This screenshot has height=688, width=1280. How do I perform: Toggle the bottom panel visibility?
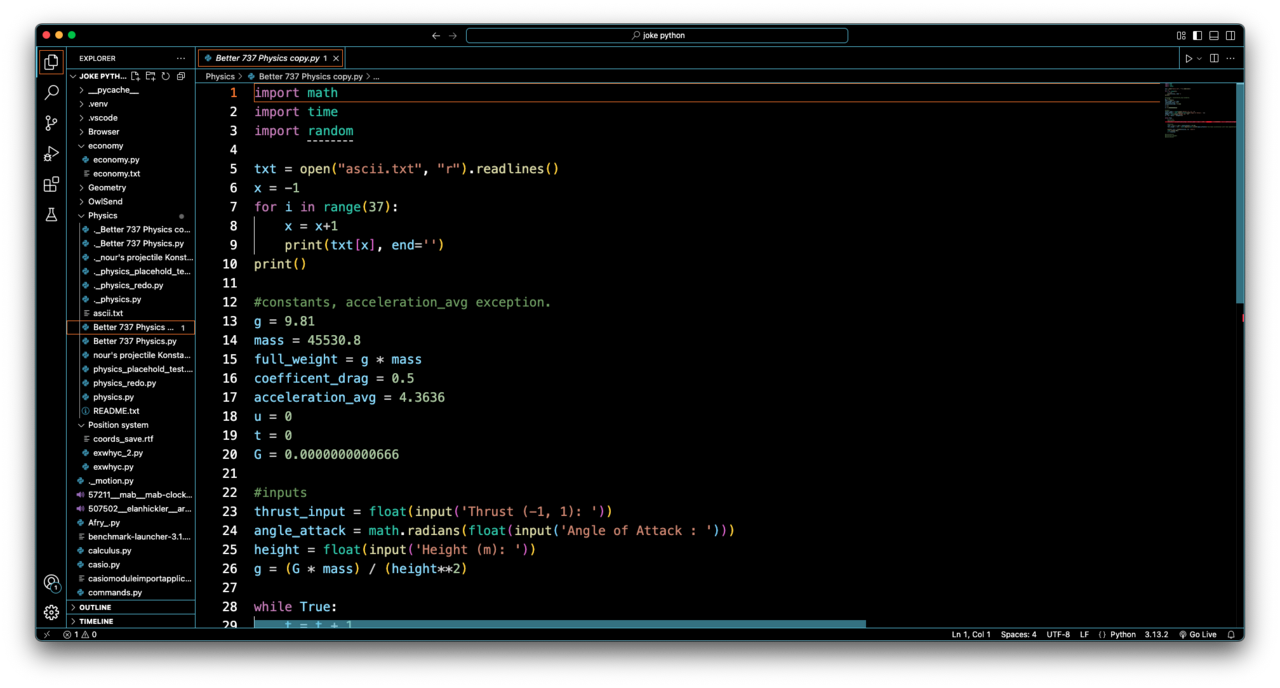[x=1214, y=35]
